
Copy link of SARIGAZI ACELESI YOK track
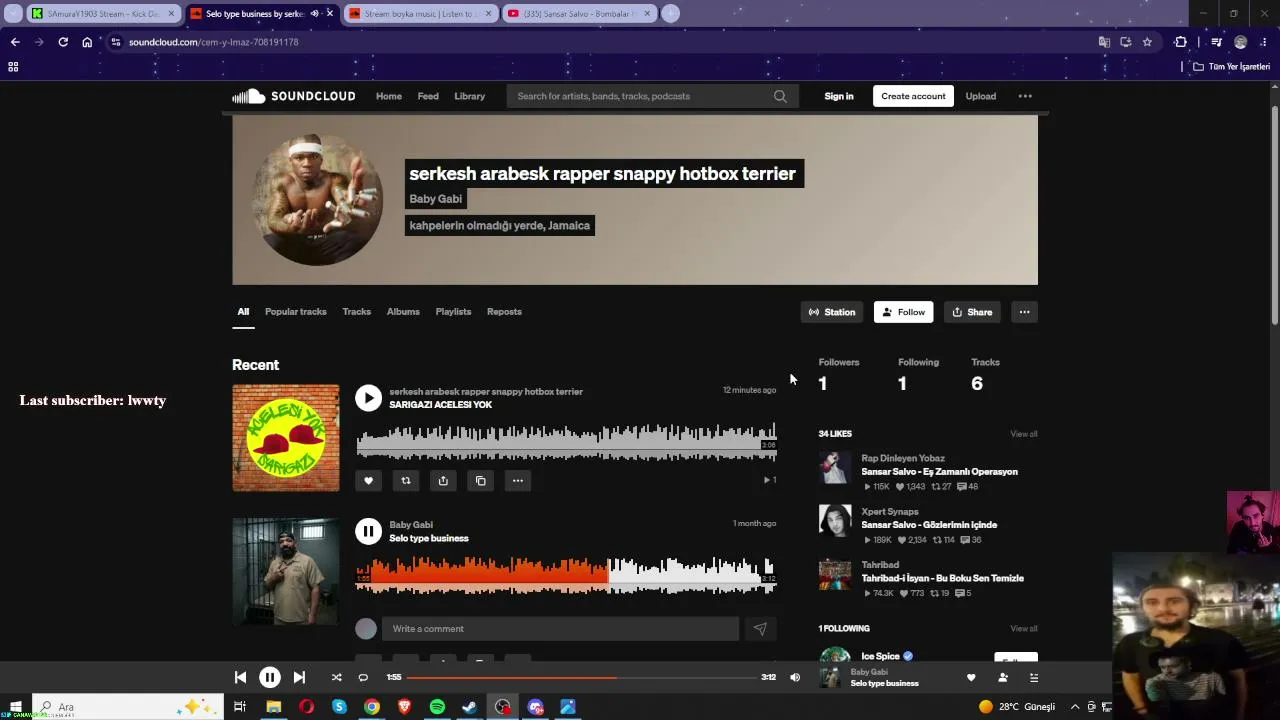coord(481,481)
